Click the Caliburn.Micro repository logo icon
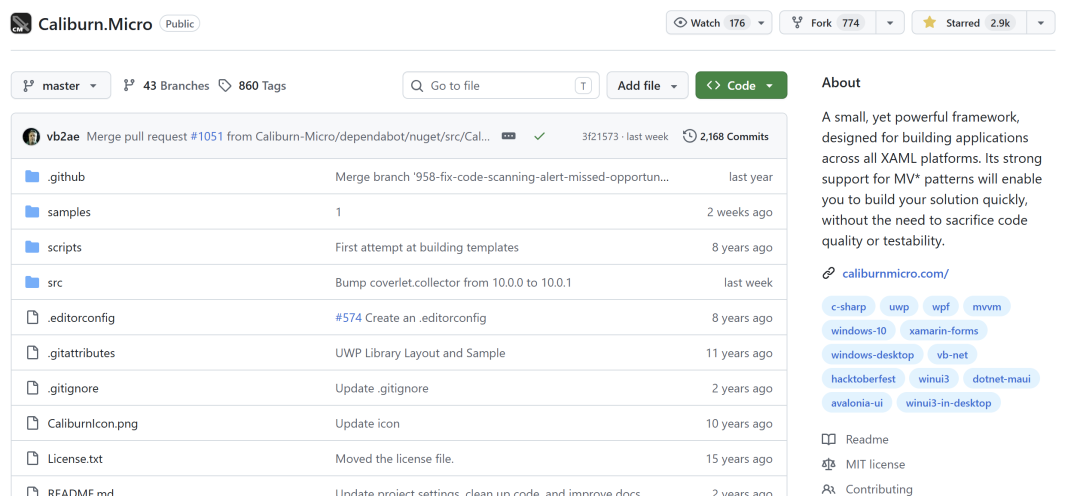 click(x=21, y=23)
